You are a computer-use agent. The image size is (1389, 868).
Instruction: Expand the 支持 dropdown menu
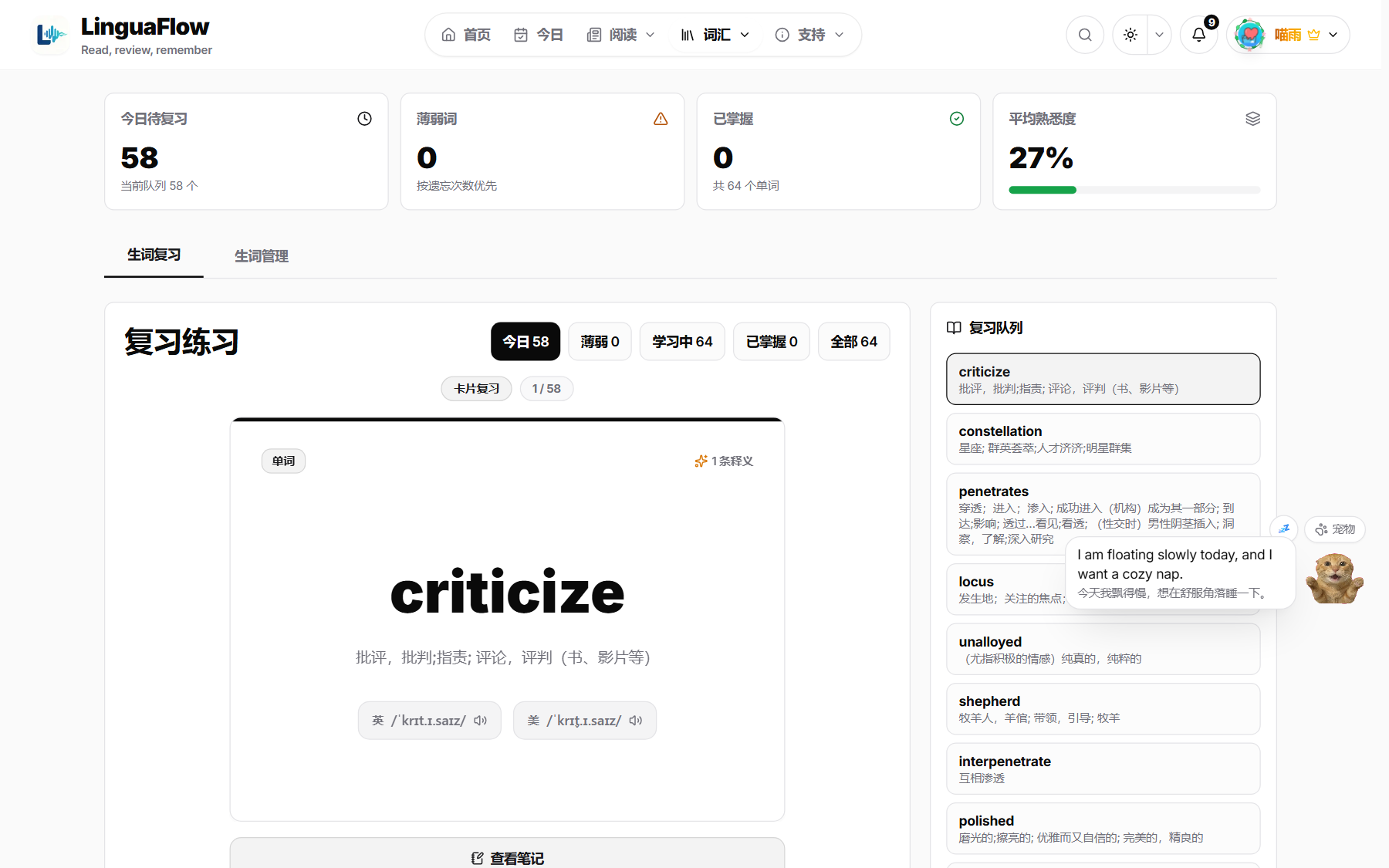[x=809, y=35]
